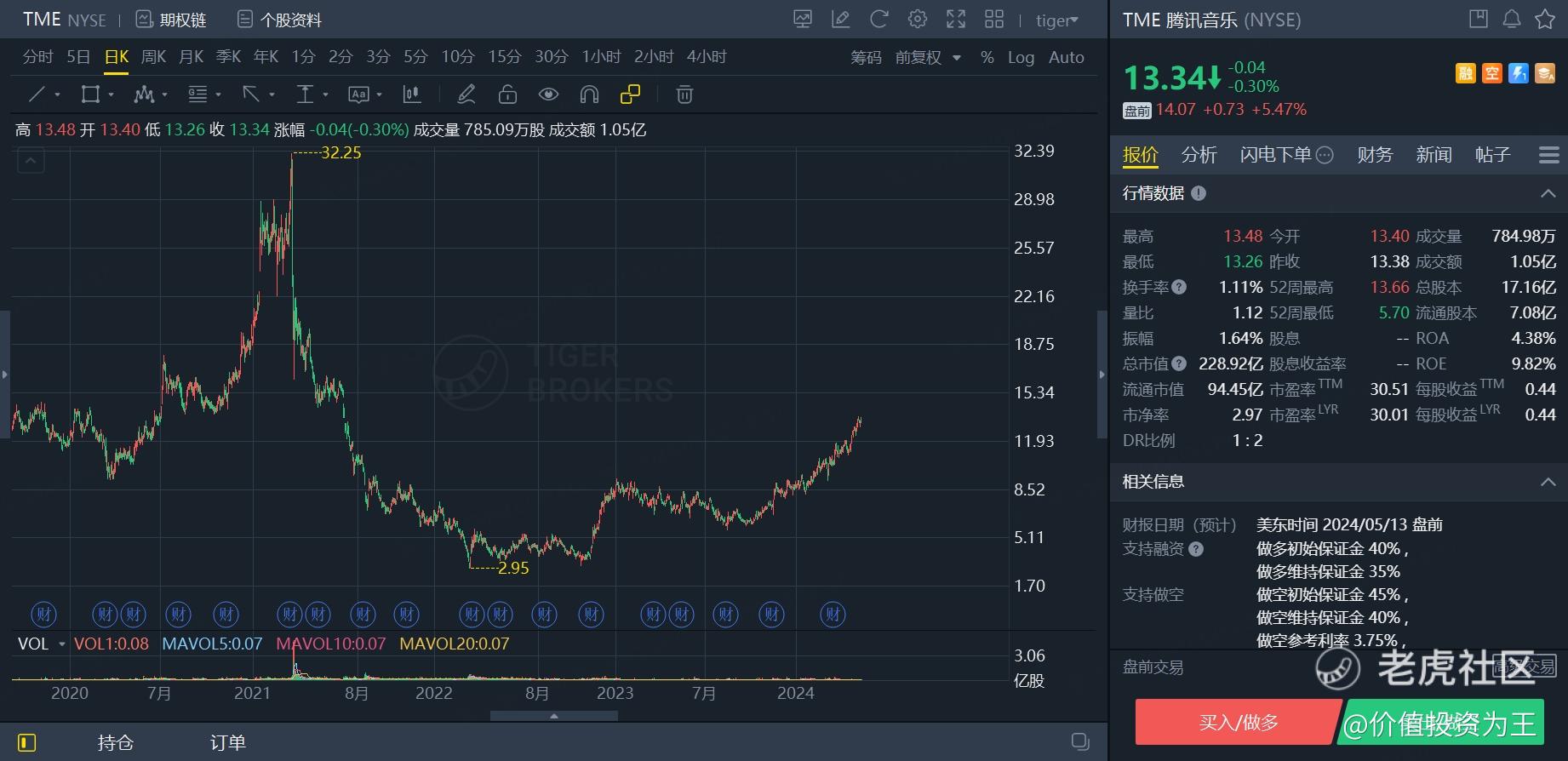Click the help icon beside 总市值

[1179, 363]
